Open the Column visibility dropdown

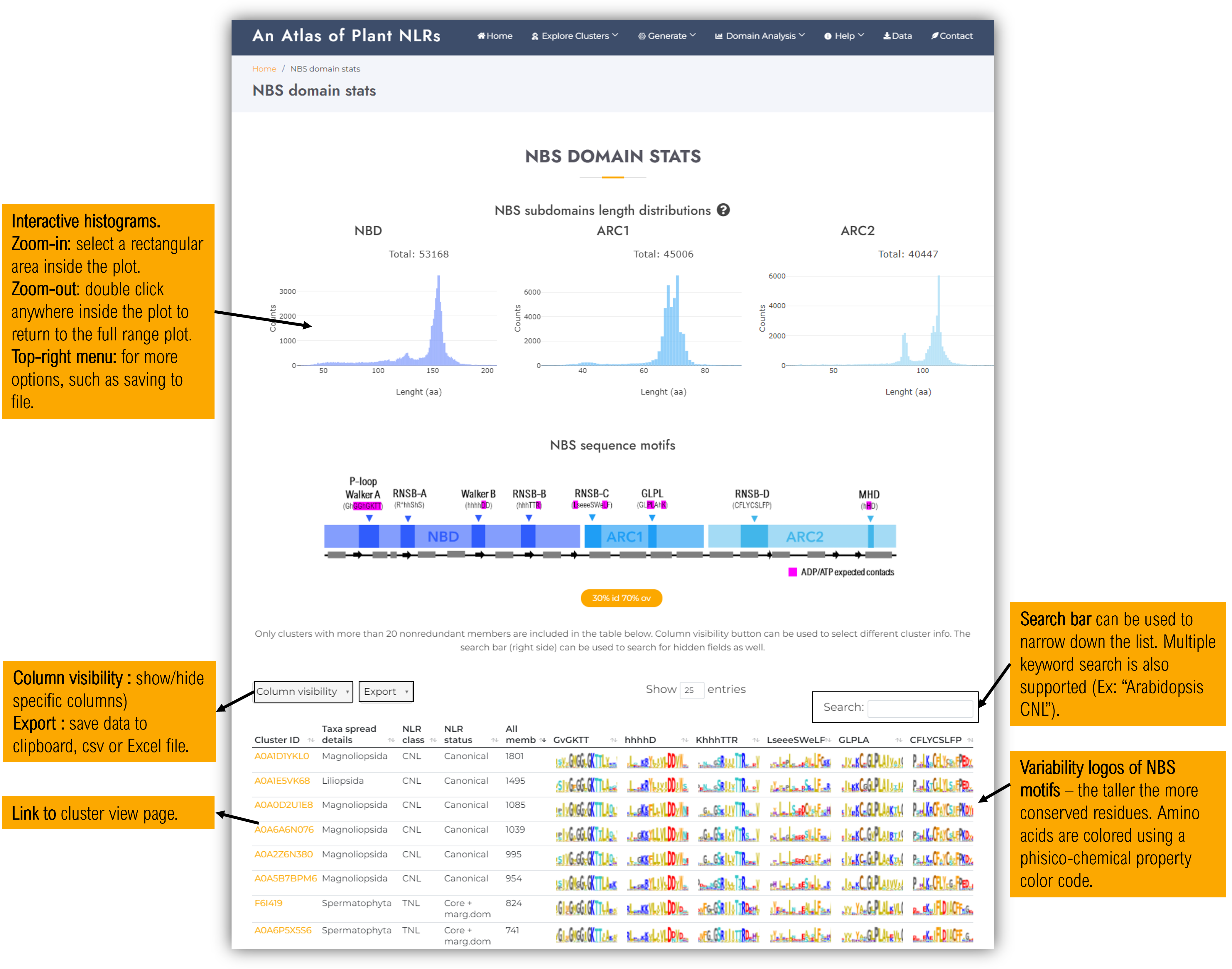pos(303,692)
